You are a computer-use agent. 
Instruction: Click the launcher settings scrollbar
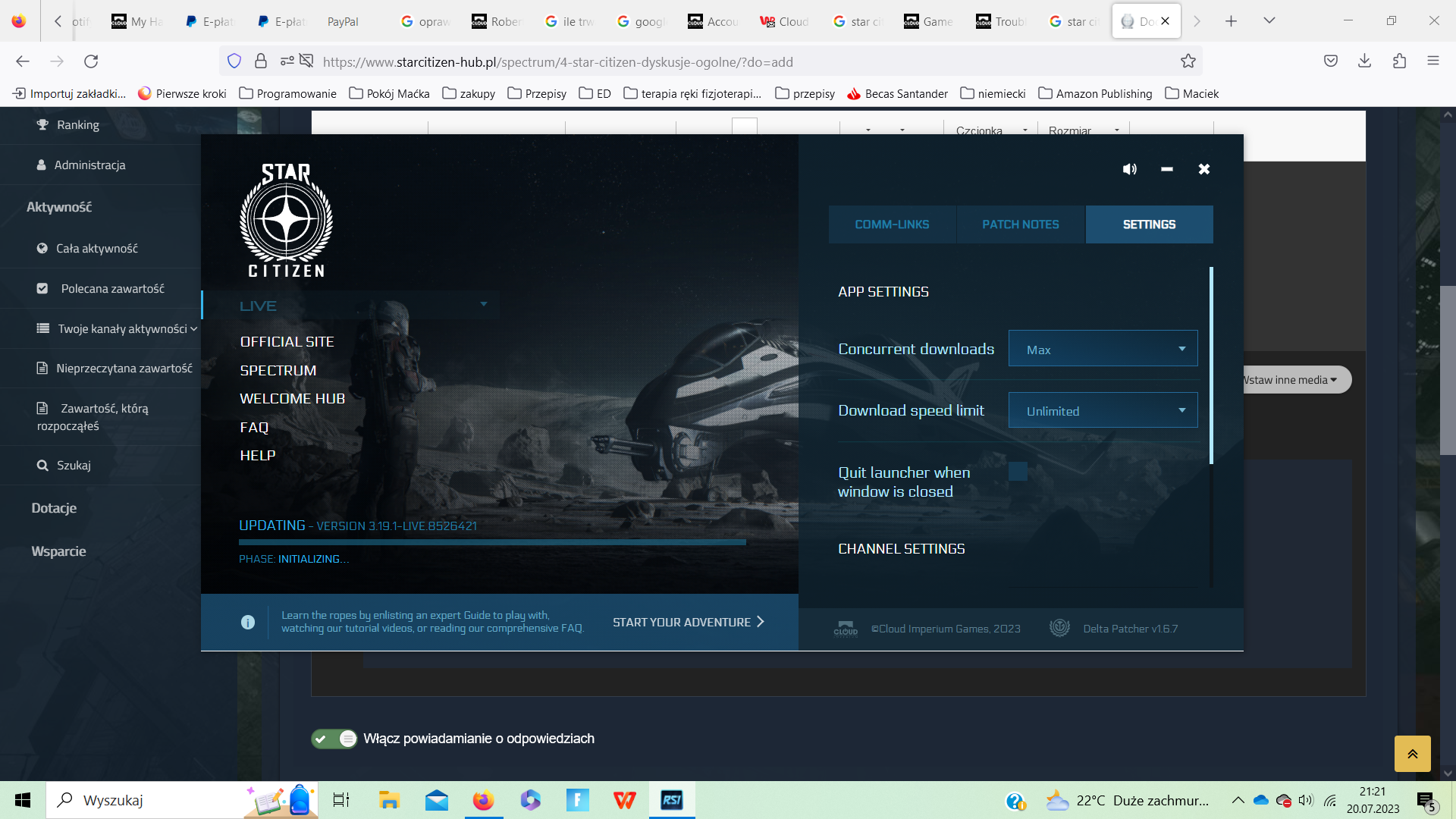pos(1211,366)
